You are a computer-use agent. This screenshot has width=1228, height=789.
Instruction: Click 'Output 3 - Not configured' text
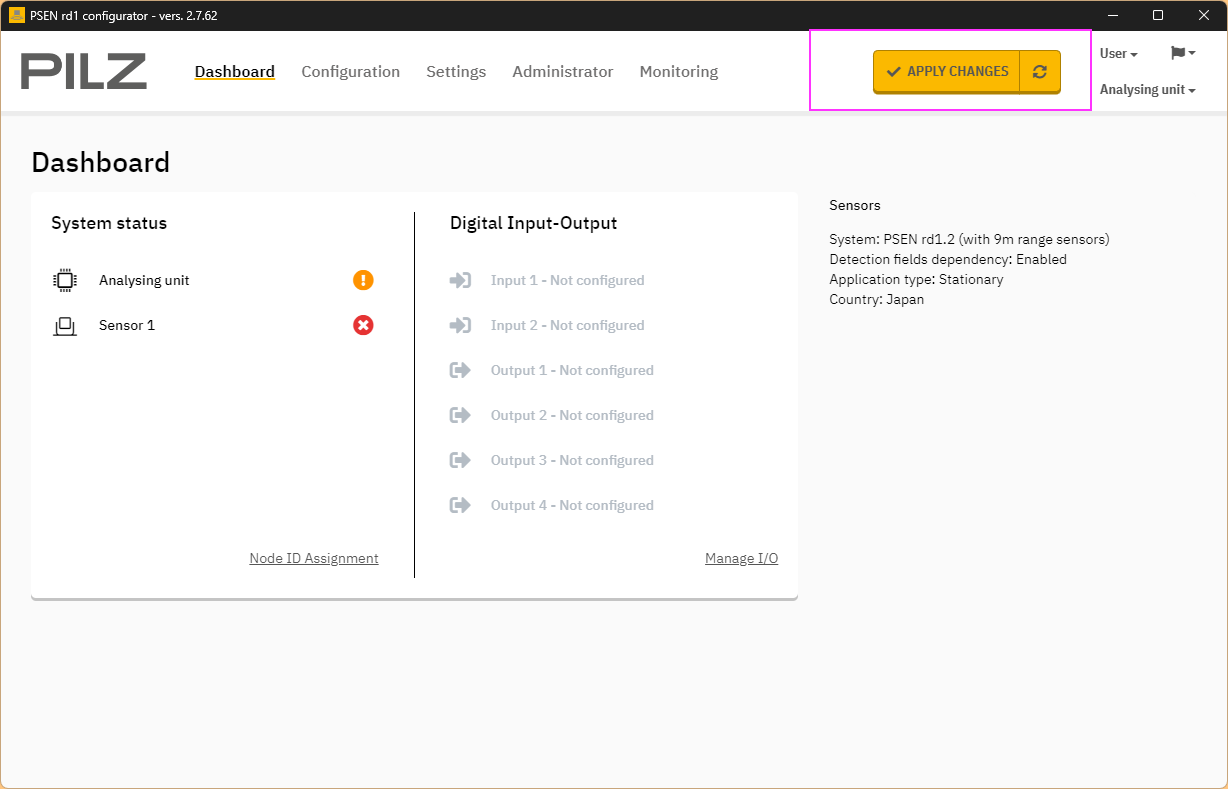pyautogui.click(x=572, y=460)
